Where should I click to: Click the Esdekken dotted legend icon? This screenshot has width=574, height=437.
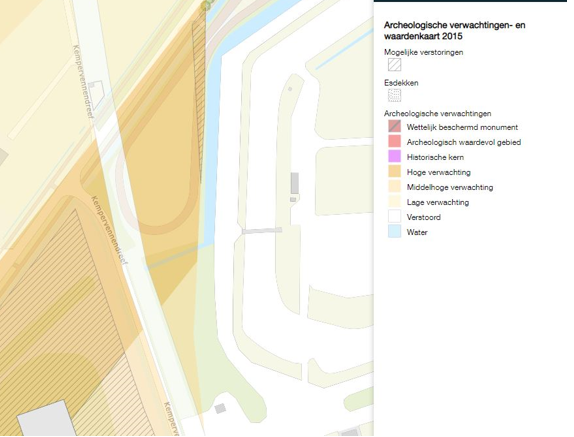[394, 96]
